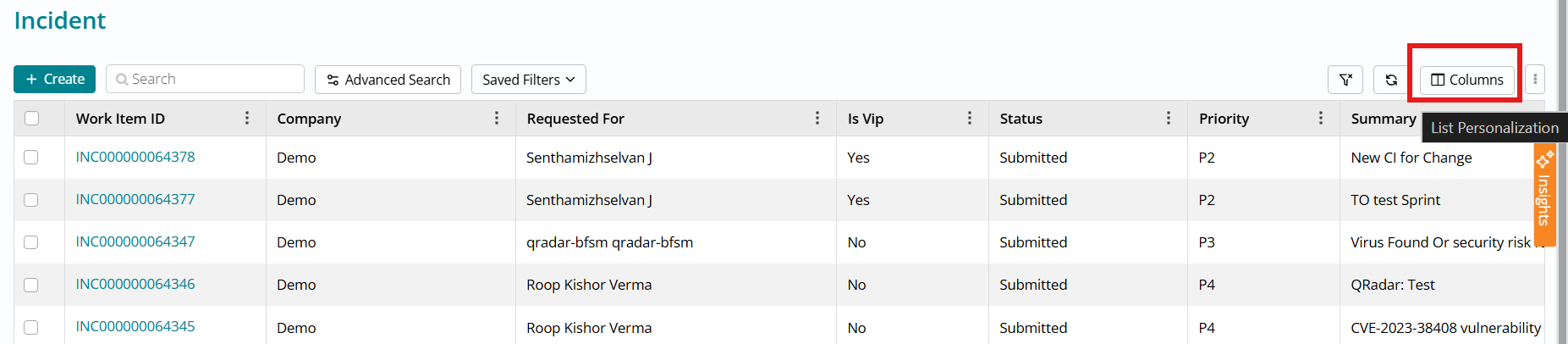1568x344 pixels.
Task: Expand the Saved Filters dropdown
Action: click(528, 80)
